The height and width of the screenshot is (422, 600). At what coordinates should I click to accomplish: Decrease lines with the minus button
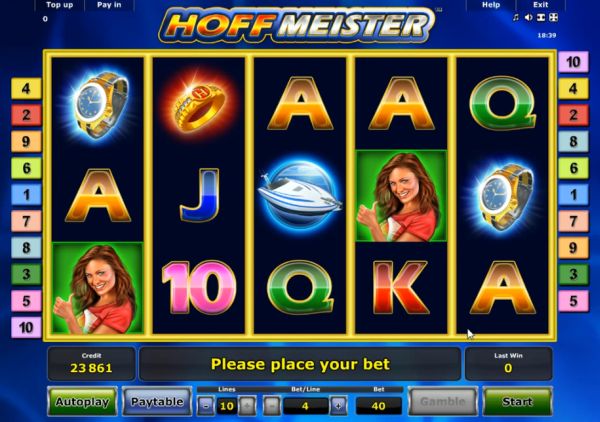206,406
